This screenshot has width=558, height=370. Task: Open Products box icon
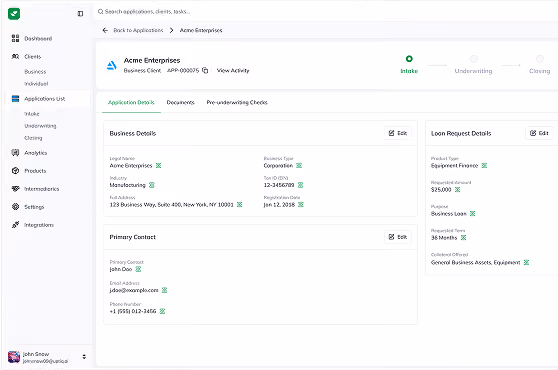click(x=15, y=171)
